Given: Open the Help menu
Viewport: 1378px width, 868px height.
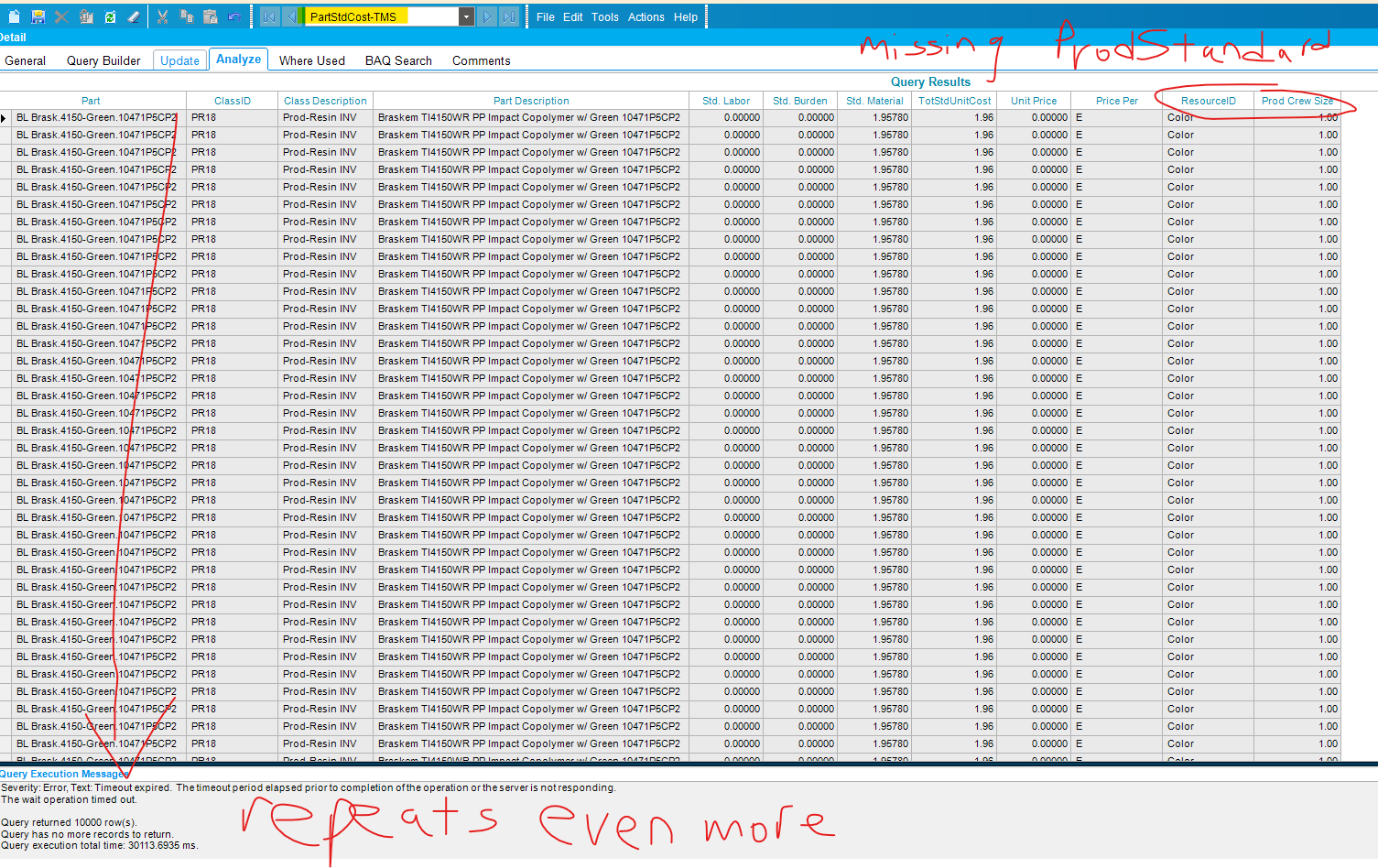Looking at the screenshot, I should pyautogui.click(x=686, y=16).
